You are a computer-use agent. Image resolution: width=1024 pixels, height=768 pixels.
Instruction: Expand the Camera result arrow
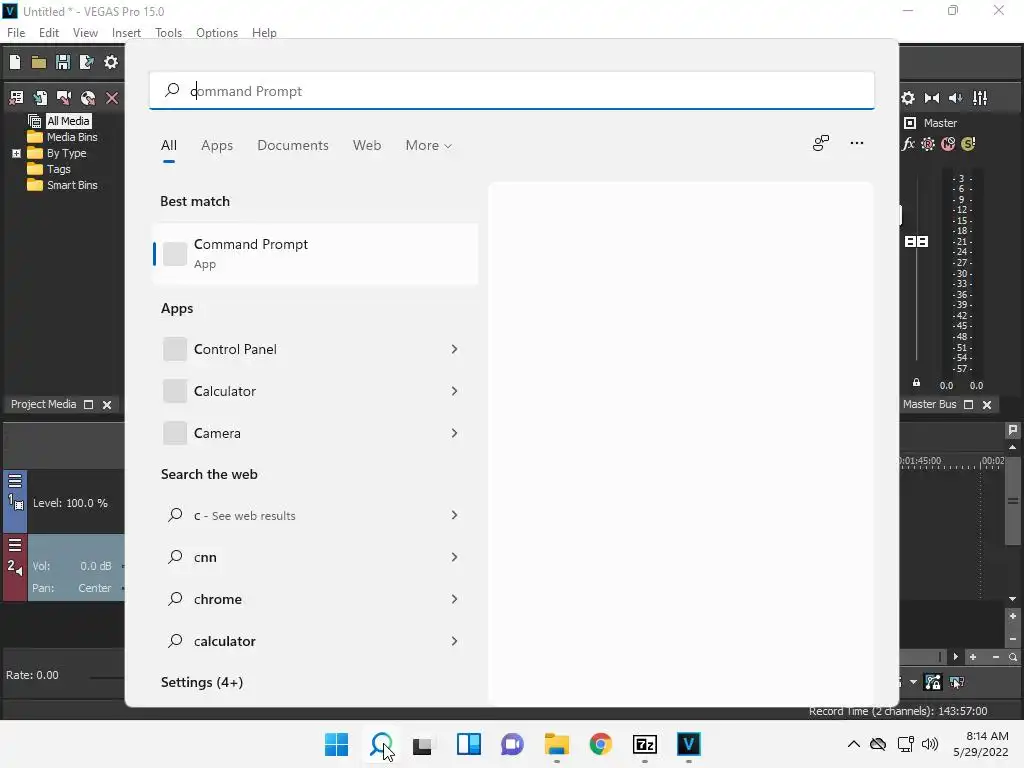(x=454, y=433)
